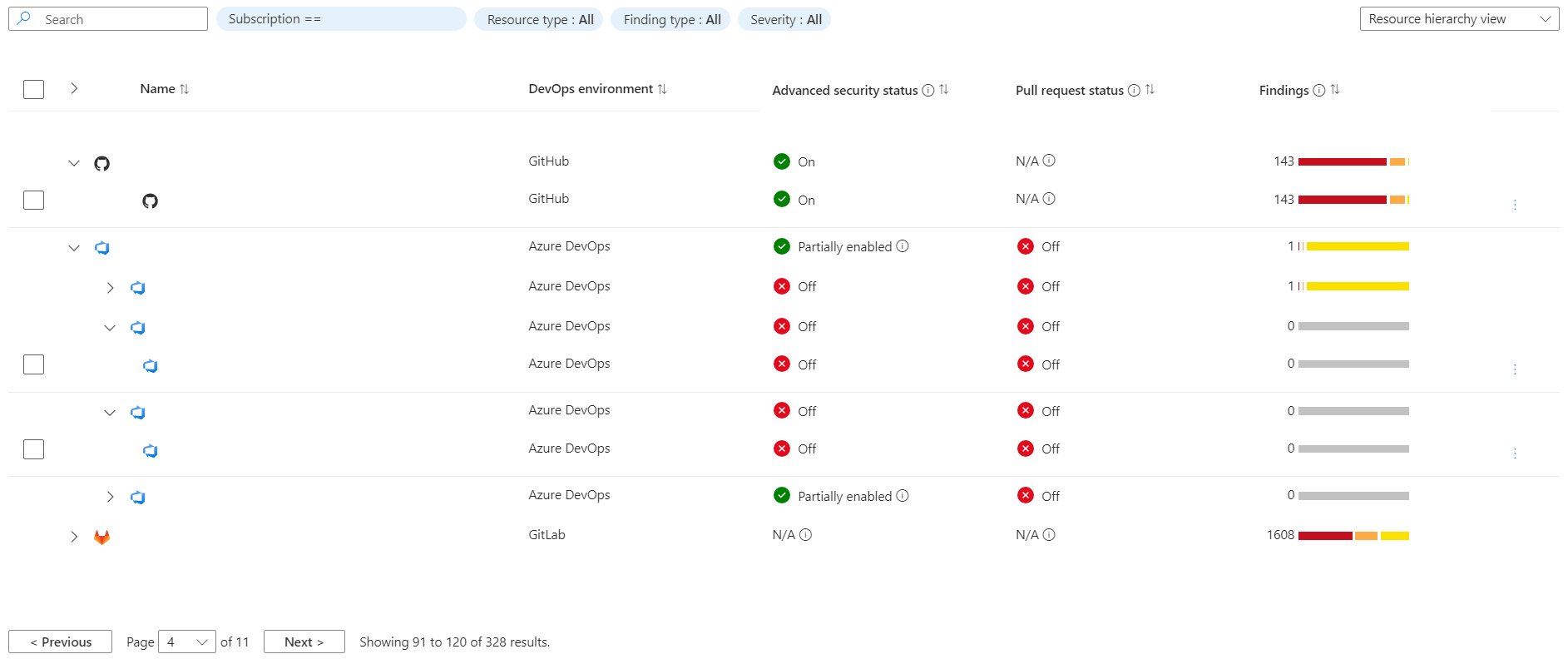Click info icon beside Advanced security status header
Viewport: 1568px width, 664px height.
click(x=928, y=90)
